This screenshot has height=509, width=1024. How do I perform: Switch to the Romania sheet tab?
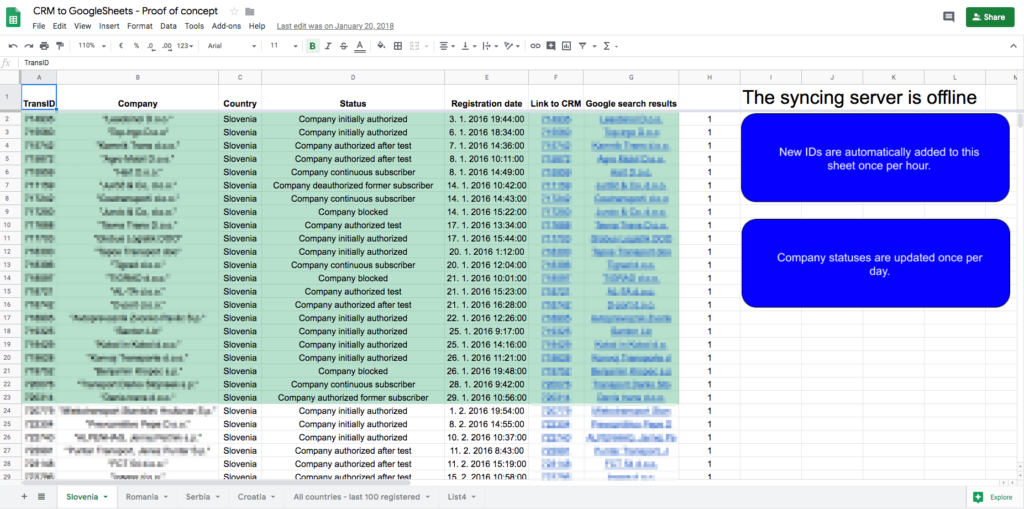(x=141, y=496)
